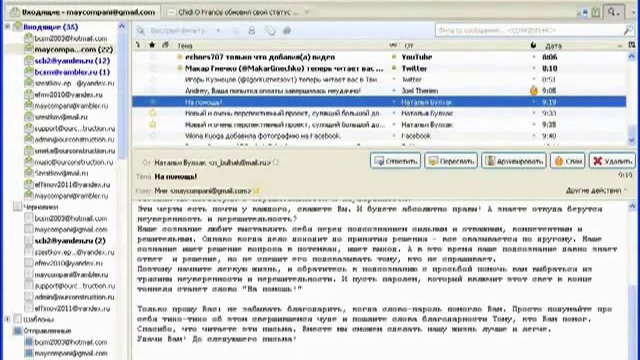
Task: Select bcsm@rambler.ru (1) inbox folder
Action: (x=72, y=72)
